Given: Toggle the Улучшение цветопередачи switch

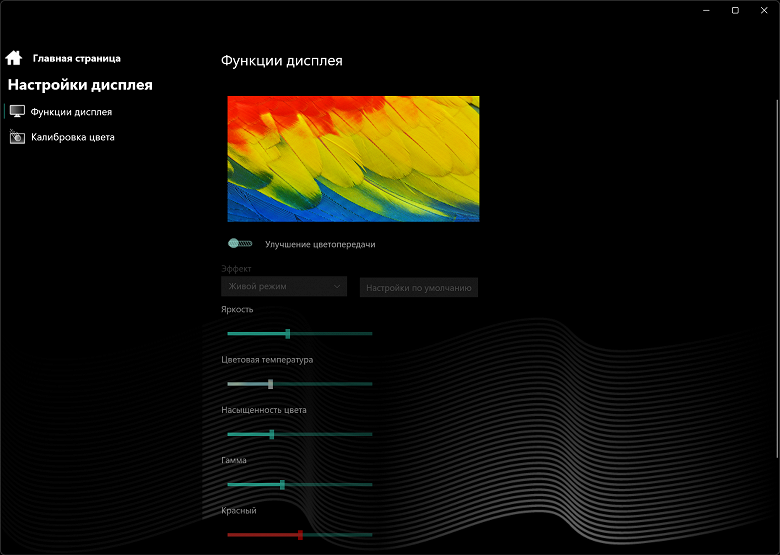Looking at the screenshot, I should pos(240,243).
